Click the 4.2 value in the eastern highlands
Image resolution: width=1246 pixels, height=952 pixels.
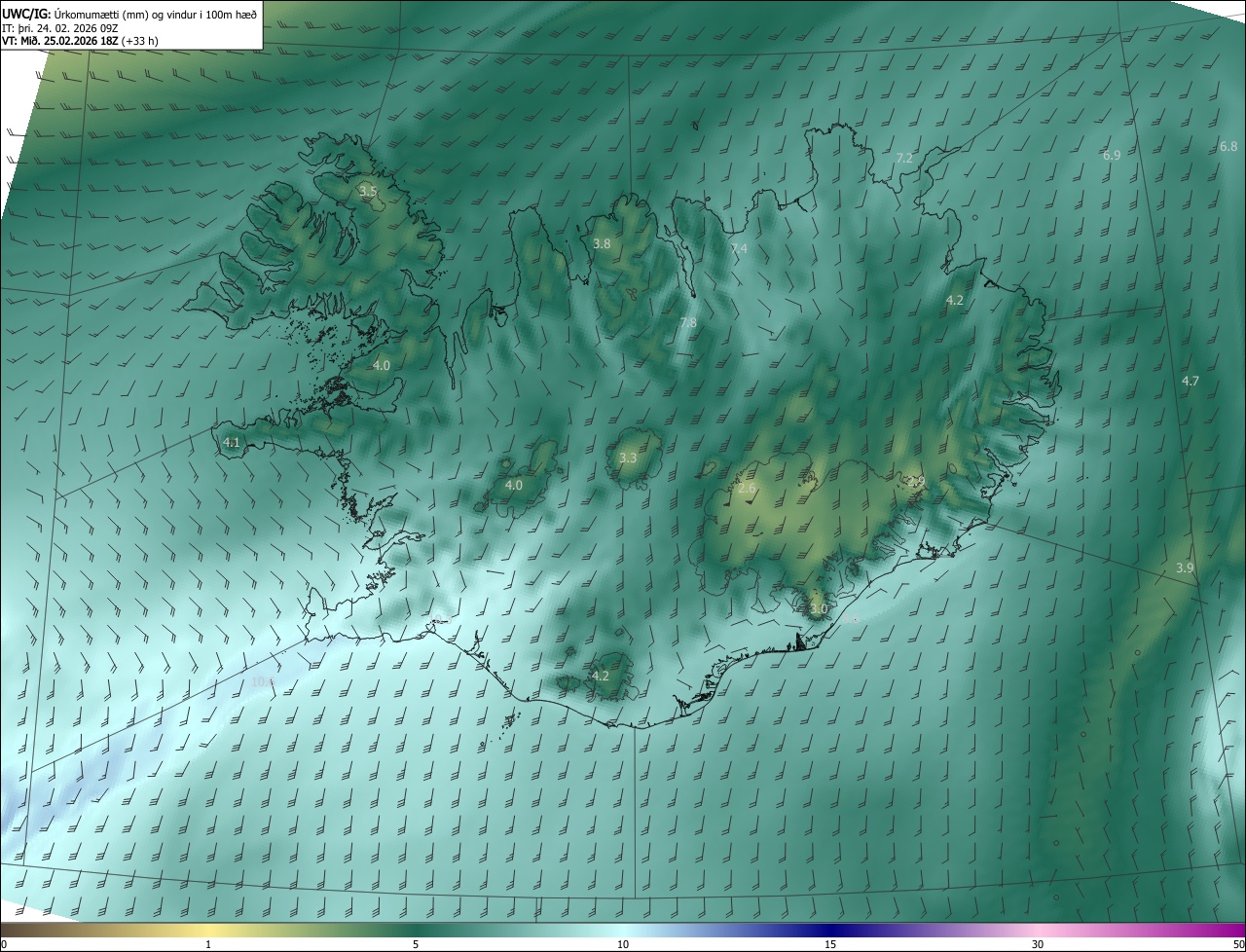pyautogui.click(x=955, y=301)
